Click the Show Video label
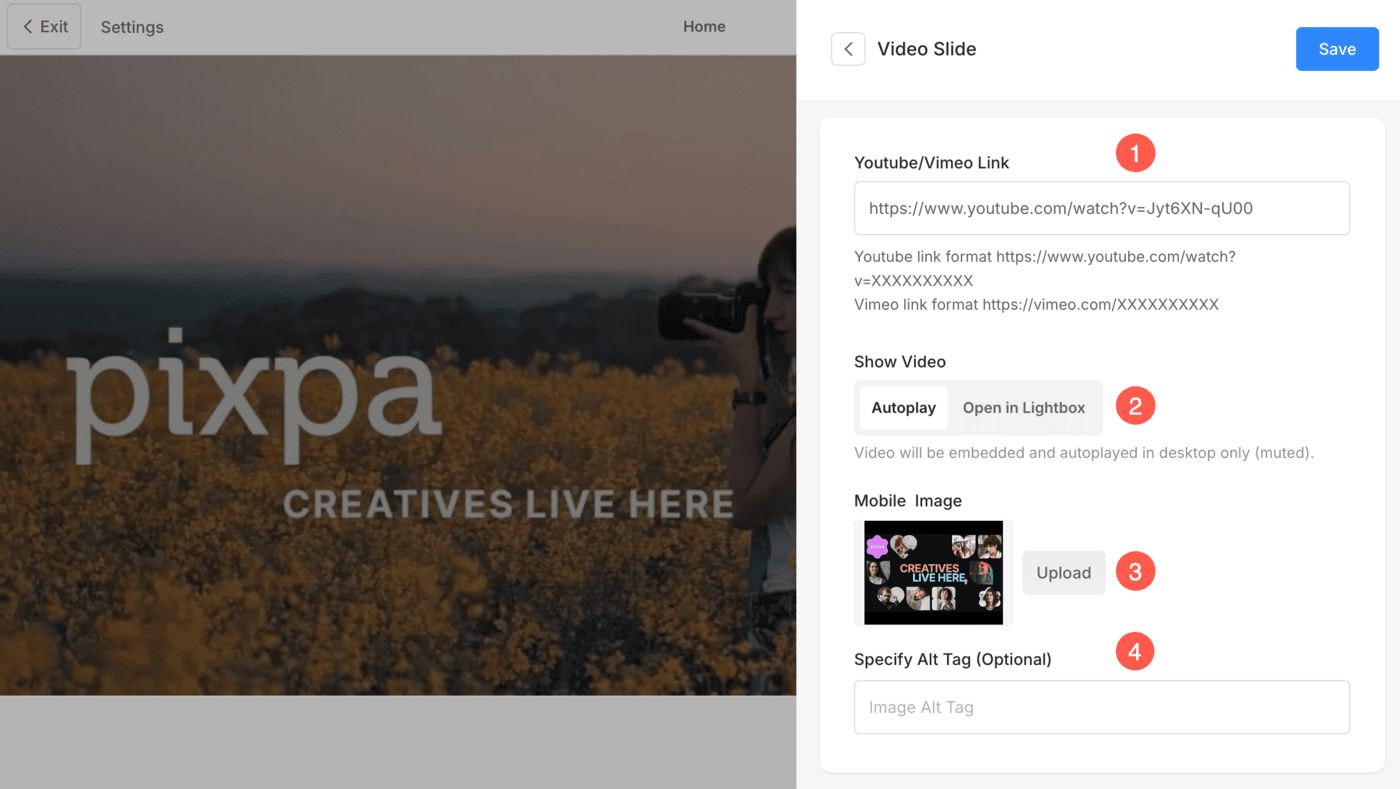 pos(900,362)
